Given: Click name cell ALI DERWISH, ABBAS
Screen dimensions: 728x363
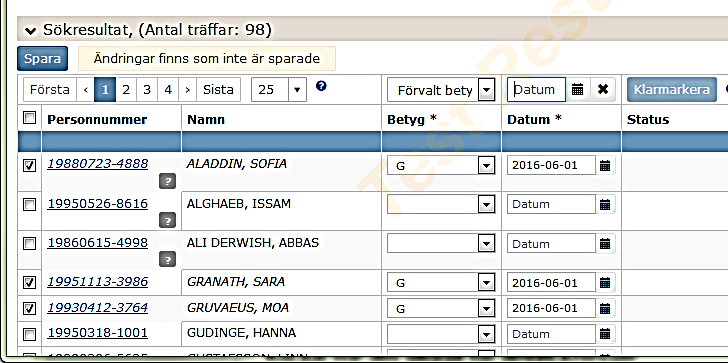Looking at the screenshot, I should tap(253, 243).
